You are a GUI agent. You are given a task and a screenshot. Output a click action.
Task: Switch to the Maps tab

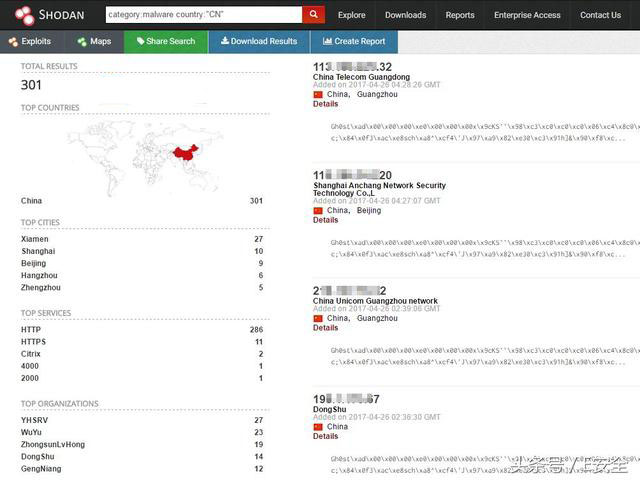pyautogui.click(x=94, y=42)
